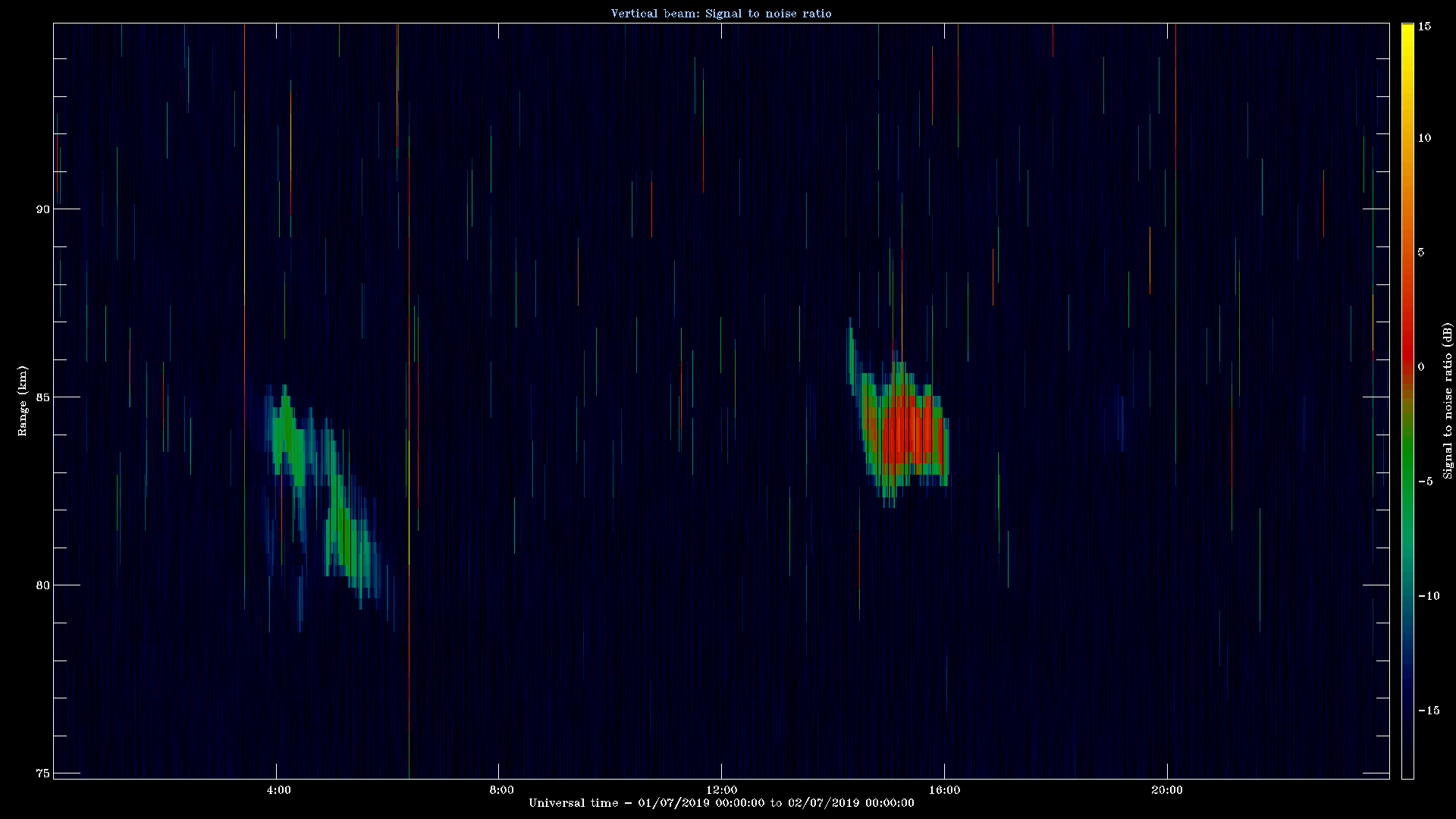
Task: Click the colorbar '10' dB label
Action: coord(1424,137)
